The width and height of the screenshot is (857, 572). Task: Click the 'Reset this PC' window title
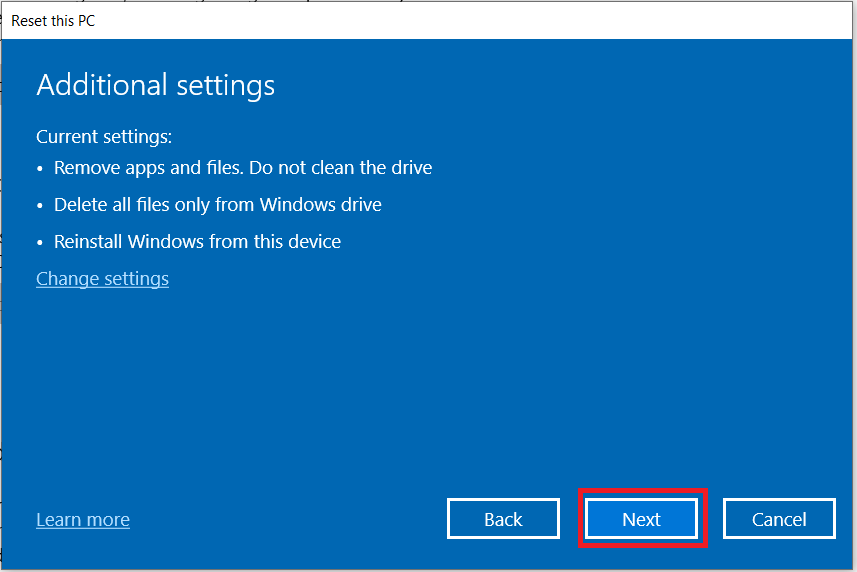pyautogui.click(x=53, y=21)
